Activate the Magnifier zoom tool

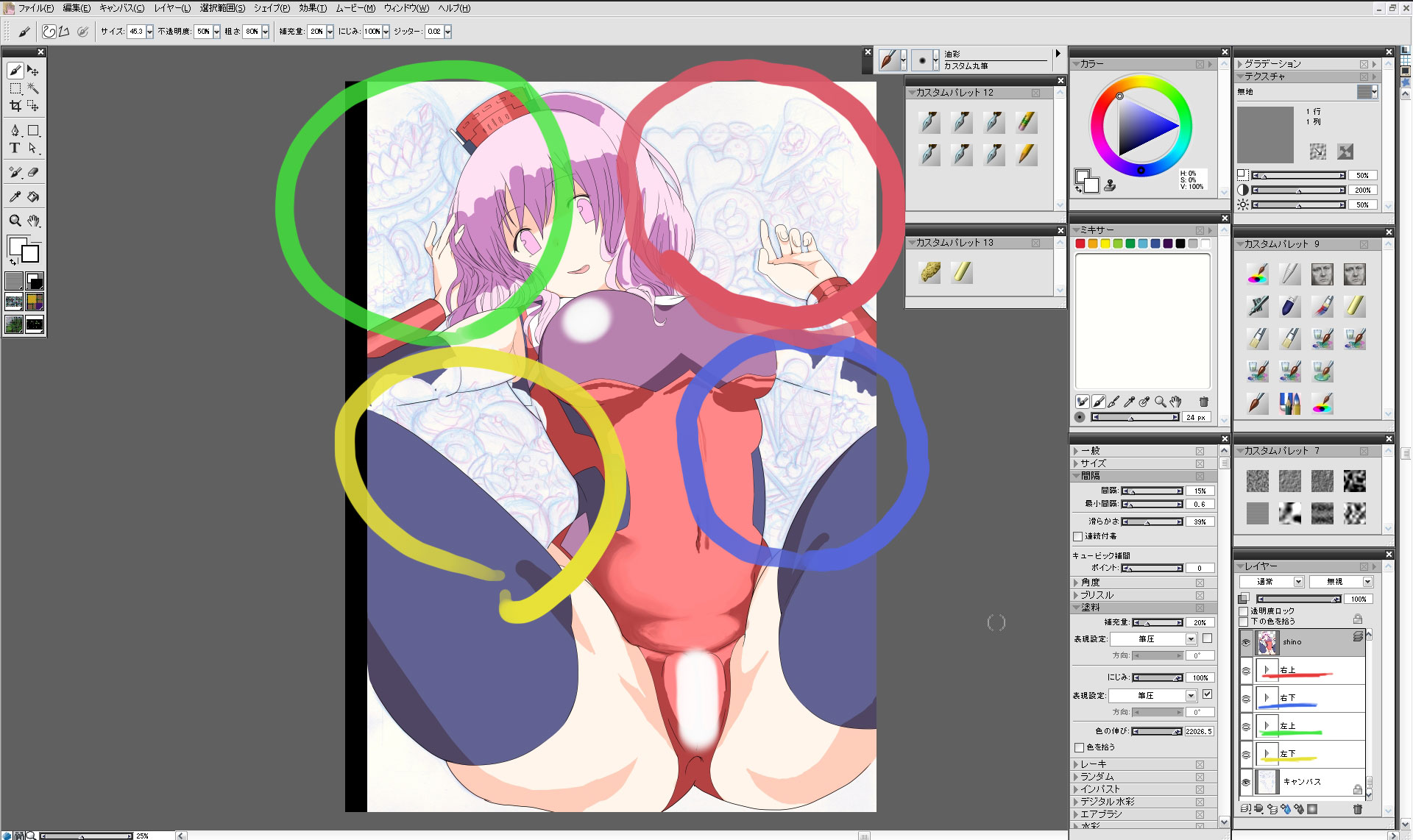click(x=15, y=221)
